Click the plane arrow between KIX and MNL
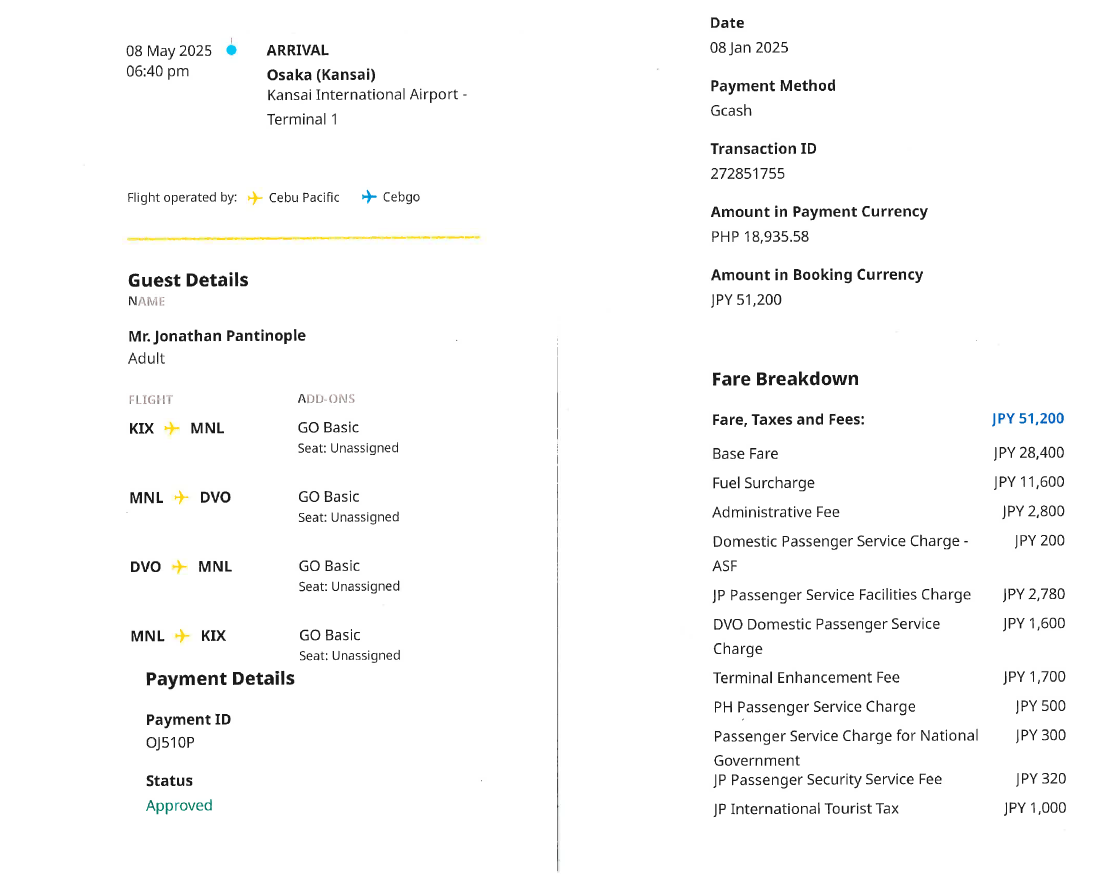 pyautogui.click(x=172, y=428)
